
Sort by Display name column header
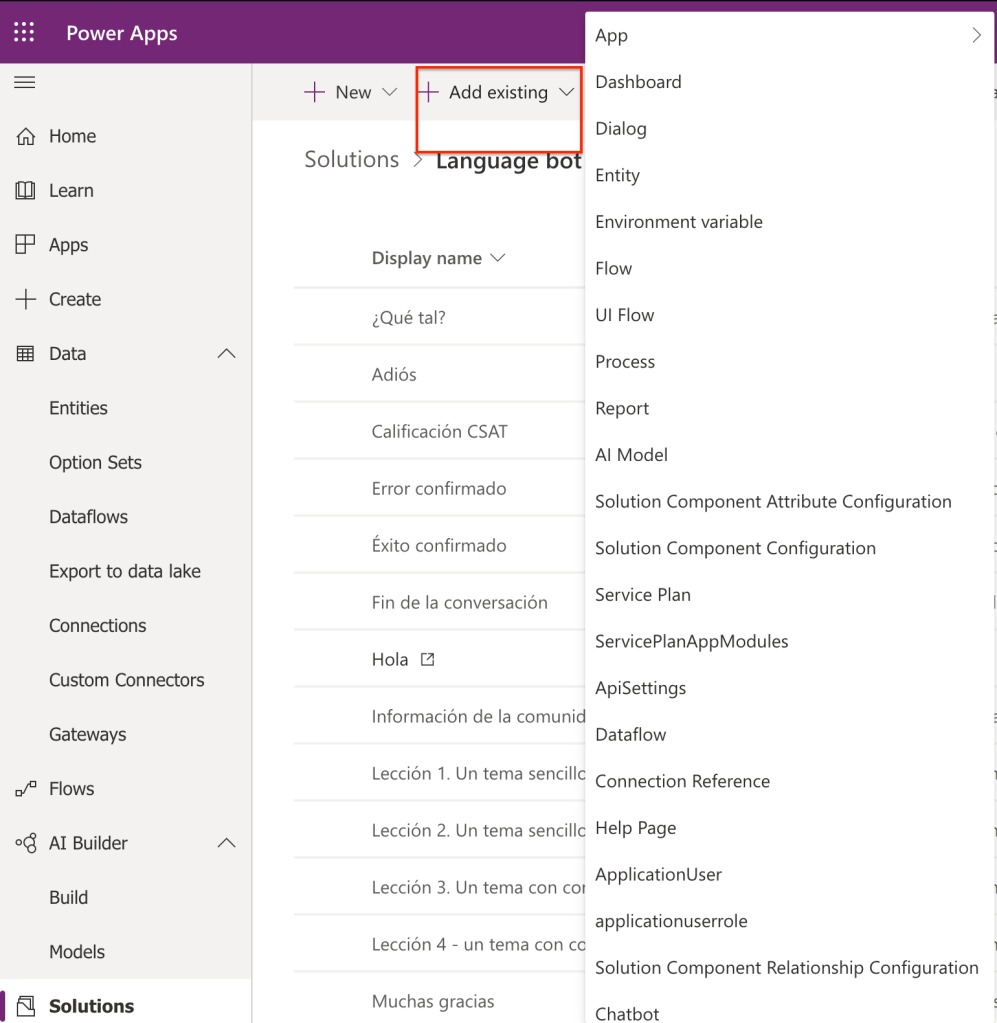coord(438,258)
